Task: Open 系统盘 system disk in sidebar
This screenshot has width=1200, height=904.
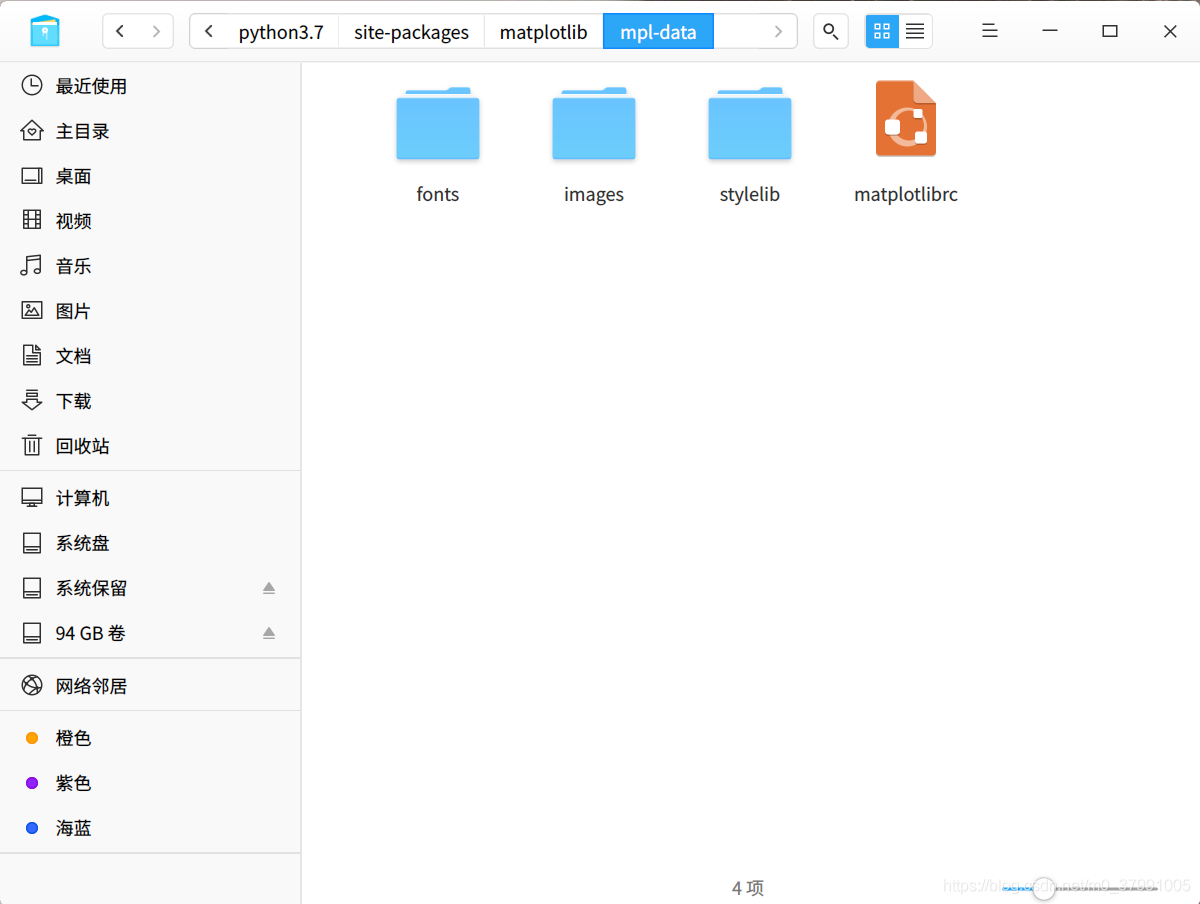Action: [150, 543]
